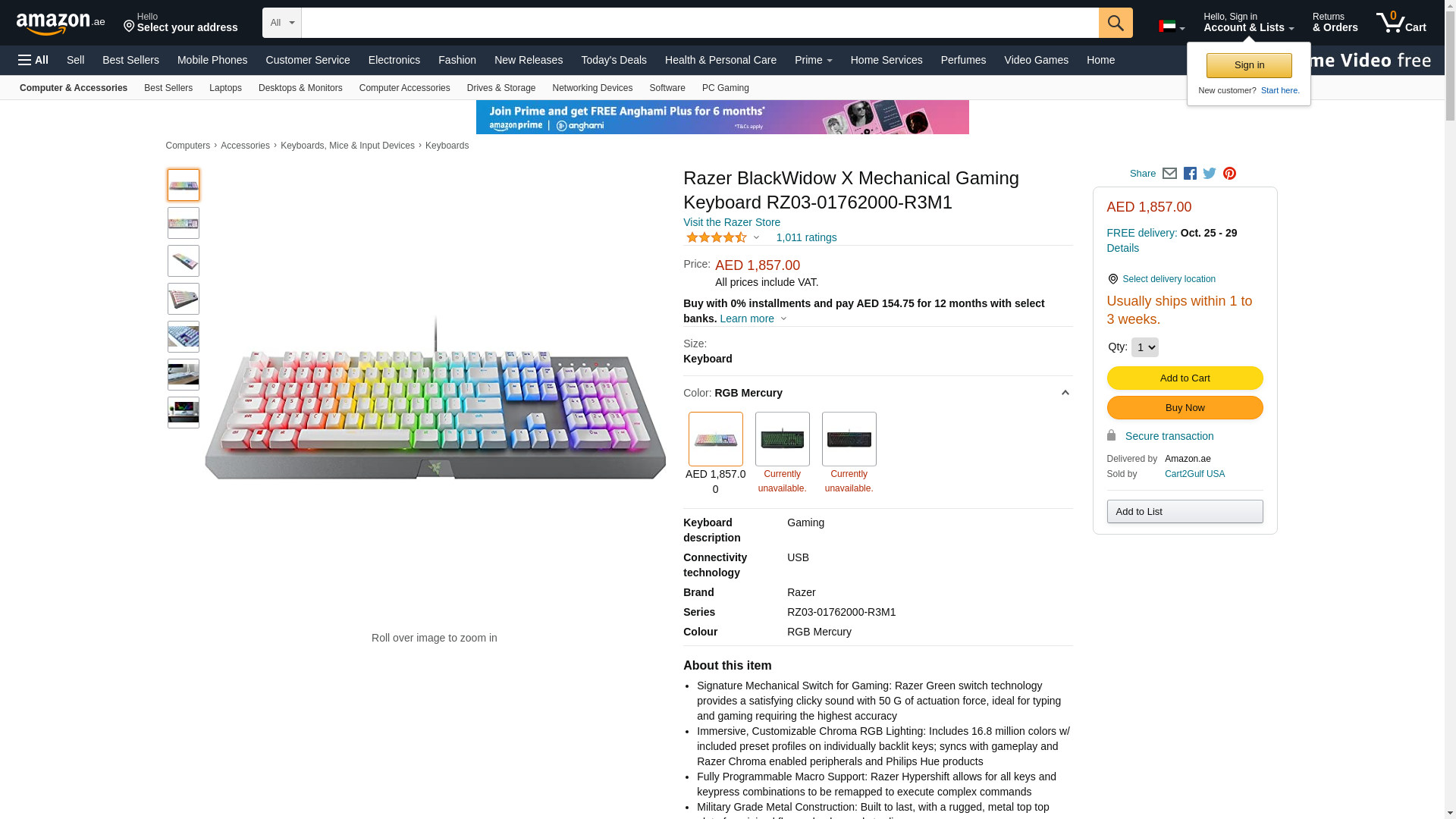Screen dimensions: 1456x819
Task: Open the shopping cart icon
Action: tap(1401, 22)
